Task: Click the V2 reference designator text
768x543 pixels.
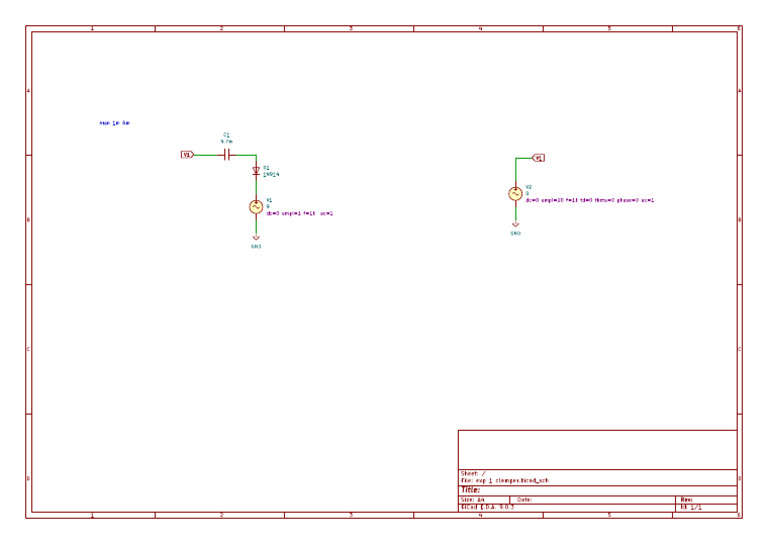Action: click(x=528, y=187)
